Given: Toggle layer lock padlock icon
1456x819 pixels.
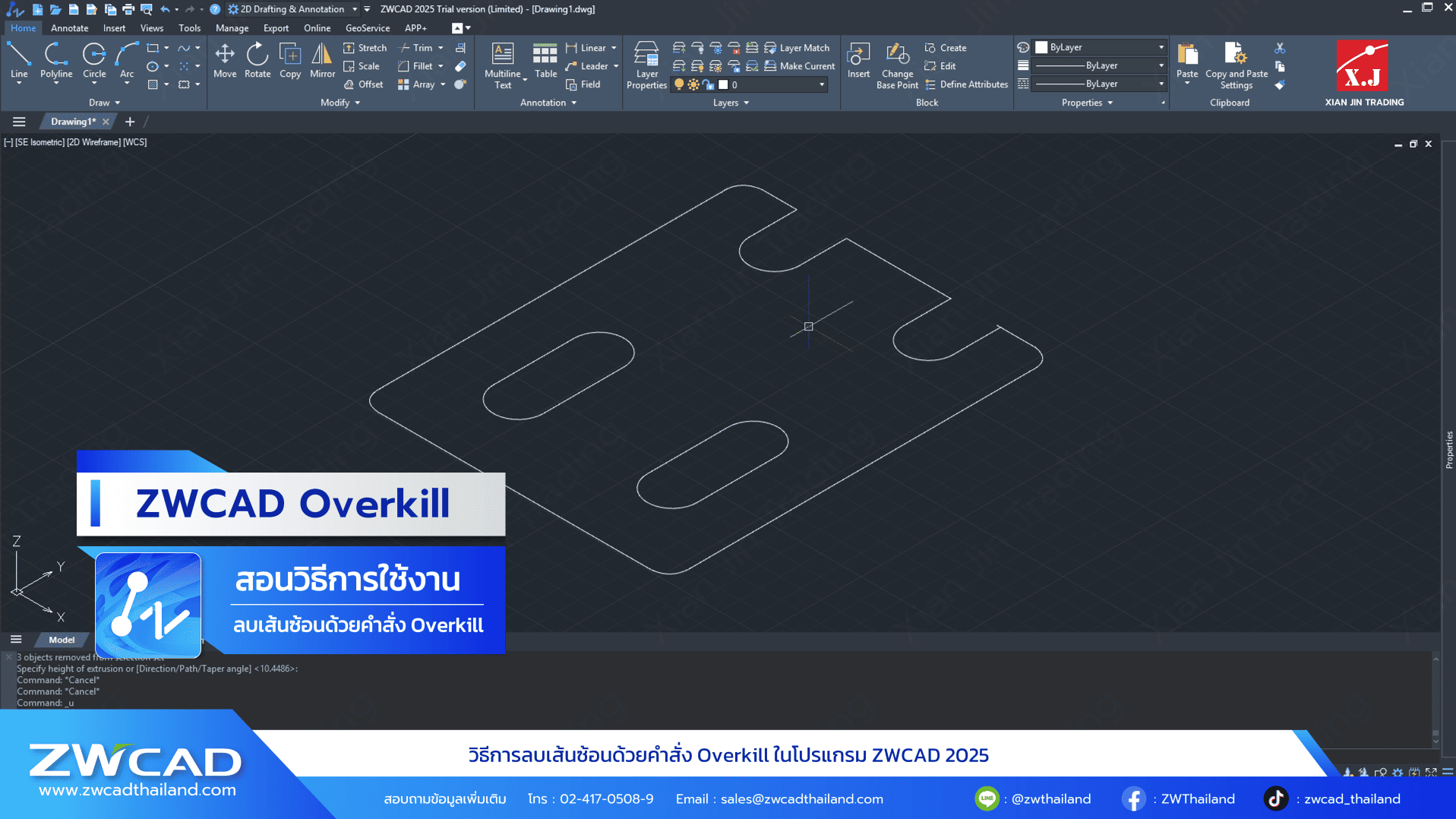Looking at the screenshot, I should (709, 84).
